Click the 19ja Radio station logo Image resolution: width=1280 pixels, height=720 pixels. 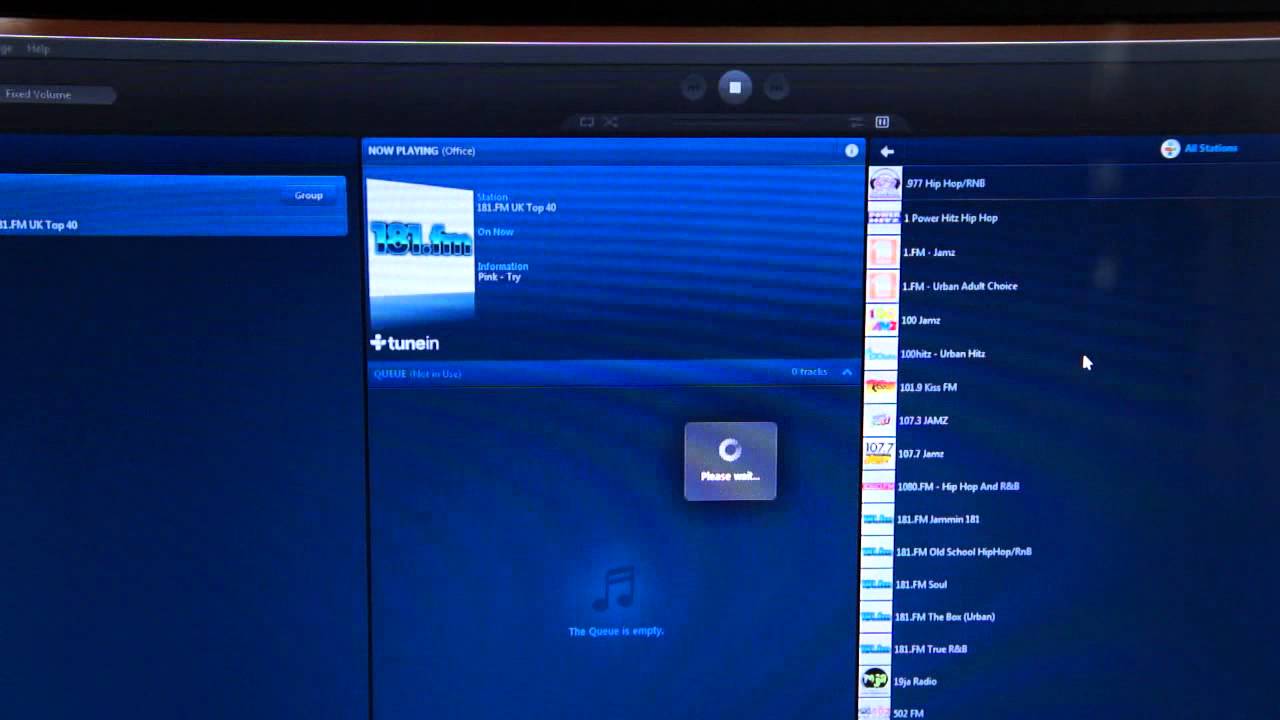point(875,681)
